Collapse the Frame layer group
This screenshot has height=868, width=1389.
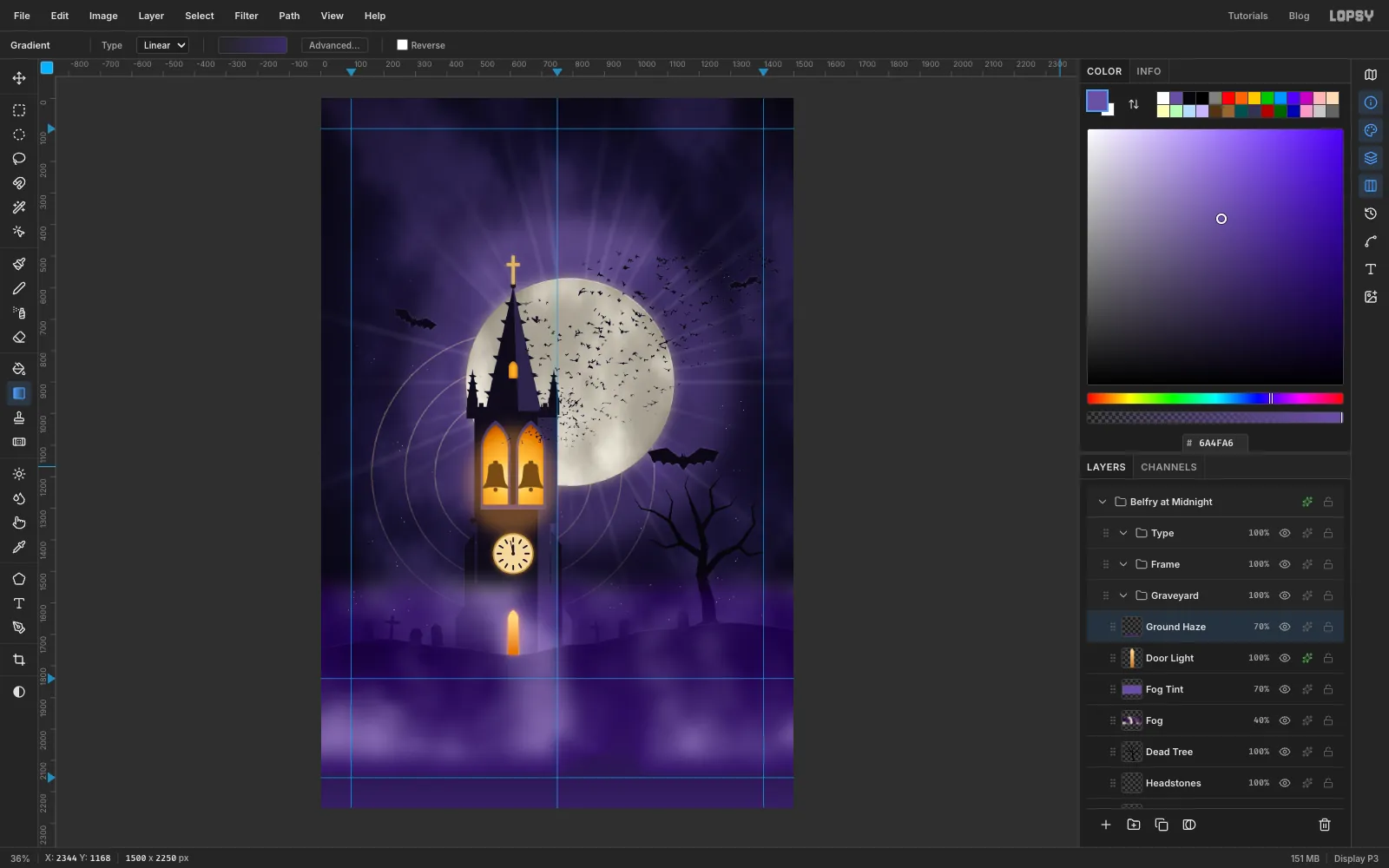(1122, 564)
